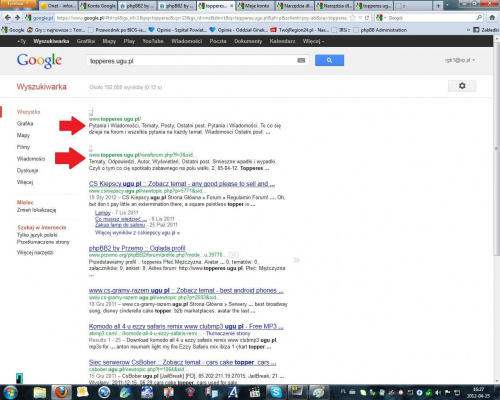Open the Komodo all 4 u result link

coord(186,326)
